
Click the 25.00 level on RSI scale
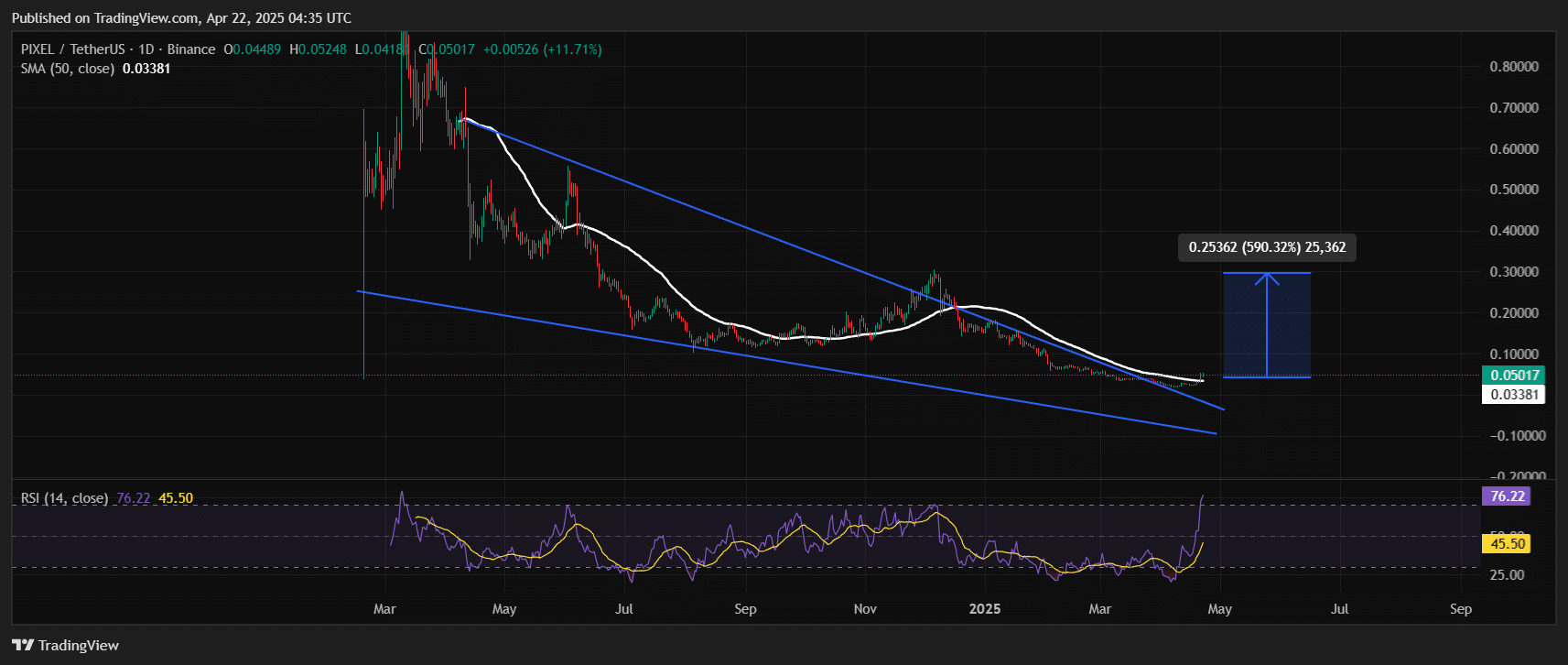click(1507, 575)
